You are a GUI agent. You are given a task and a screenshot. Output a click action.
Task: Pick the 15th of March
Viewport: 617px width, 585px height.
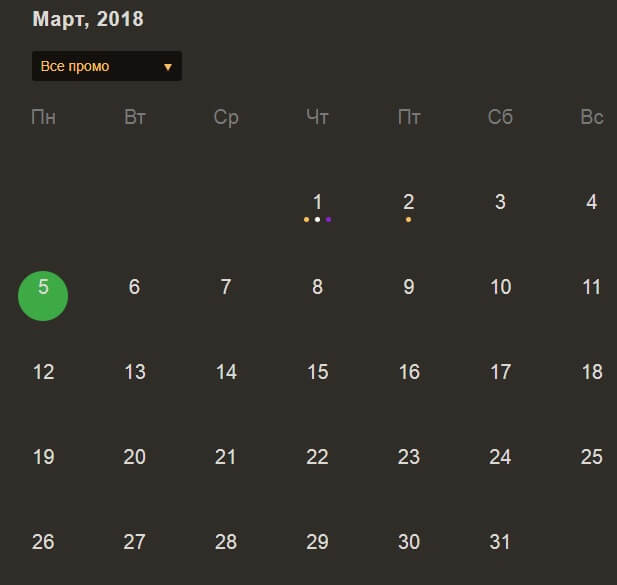pos(317,372)
